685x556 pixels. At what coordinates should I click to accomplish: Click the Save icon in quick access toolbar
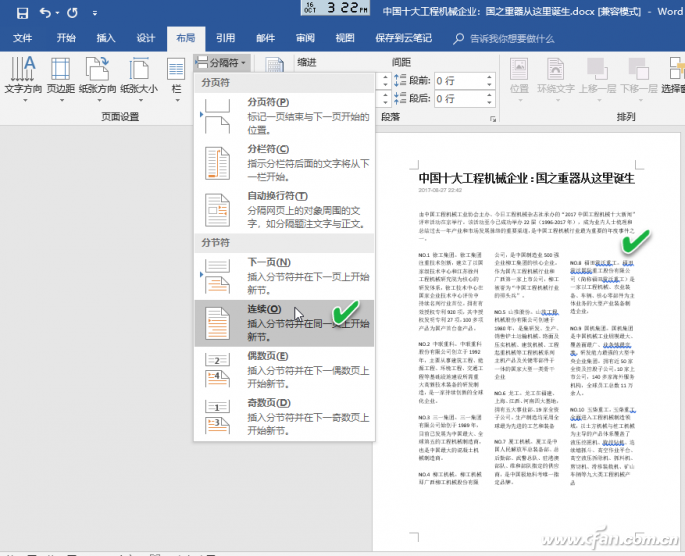coord(22,13)
